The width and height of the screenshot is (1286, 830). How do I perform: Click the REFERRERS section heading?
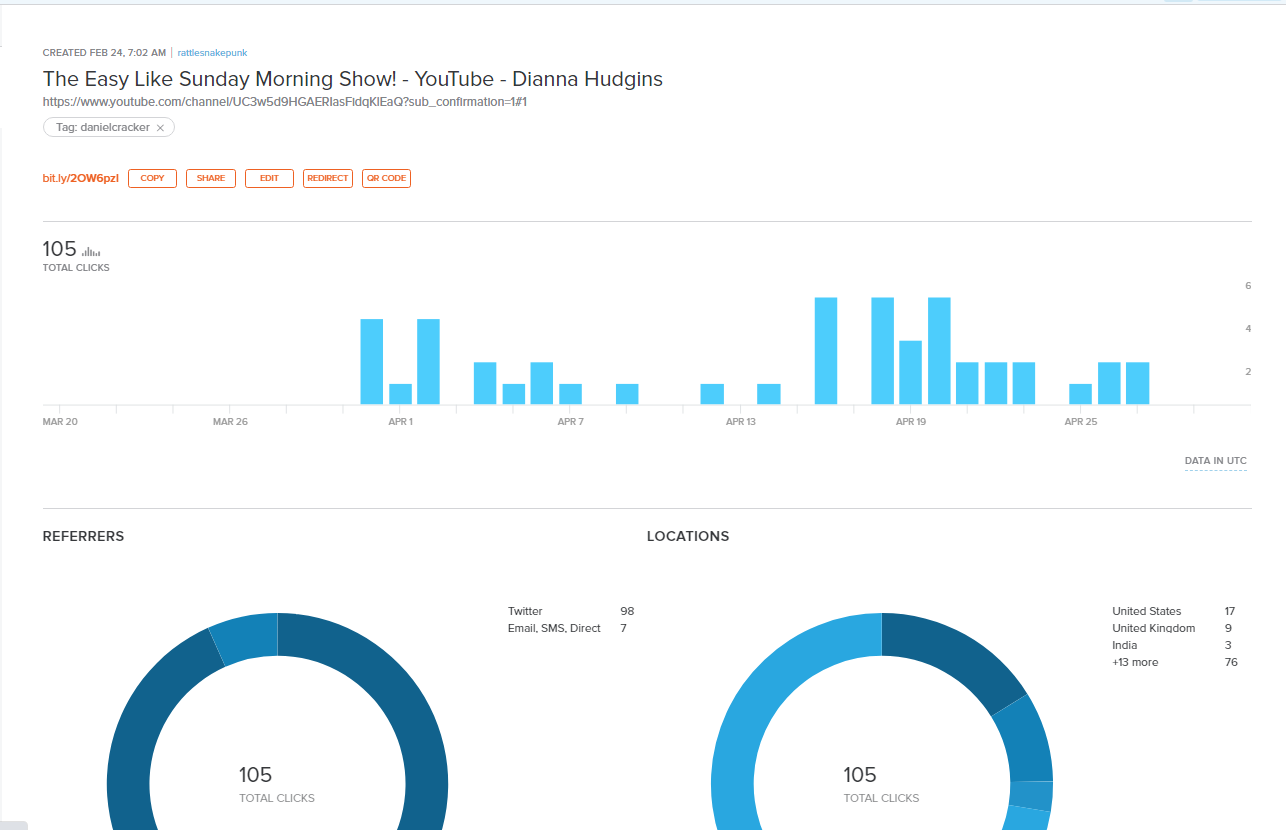point(83,536)
